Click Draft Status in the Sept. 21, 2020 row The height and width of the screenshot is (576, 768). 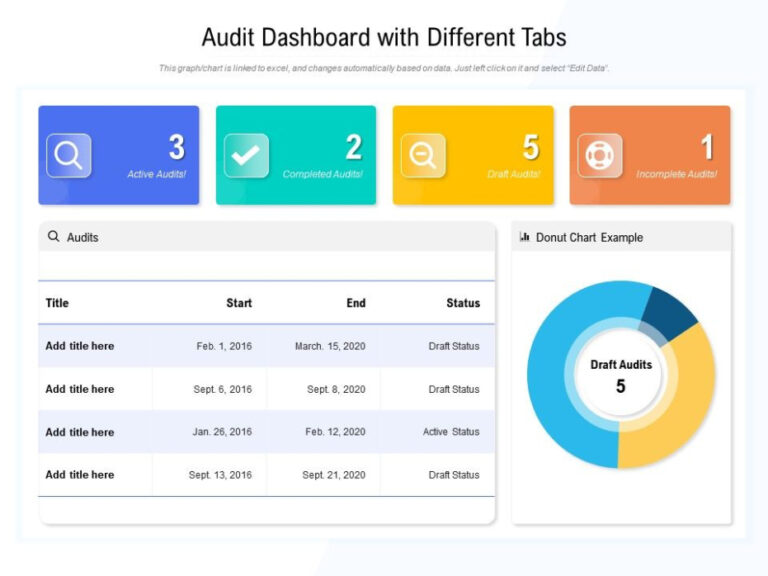454,475
